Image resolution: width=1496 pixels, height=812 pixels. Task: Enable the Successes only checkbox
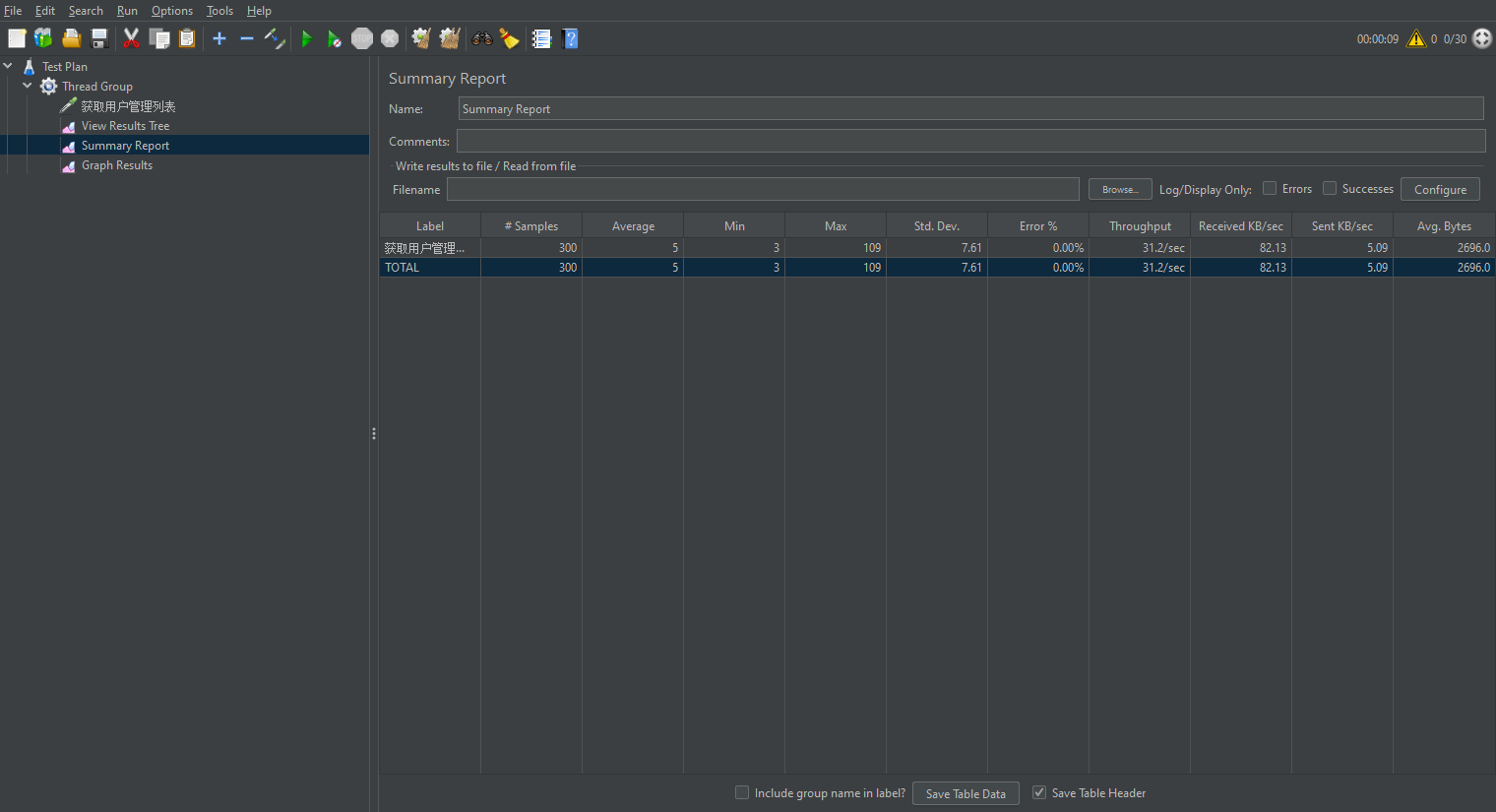pos(1330,188)
